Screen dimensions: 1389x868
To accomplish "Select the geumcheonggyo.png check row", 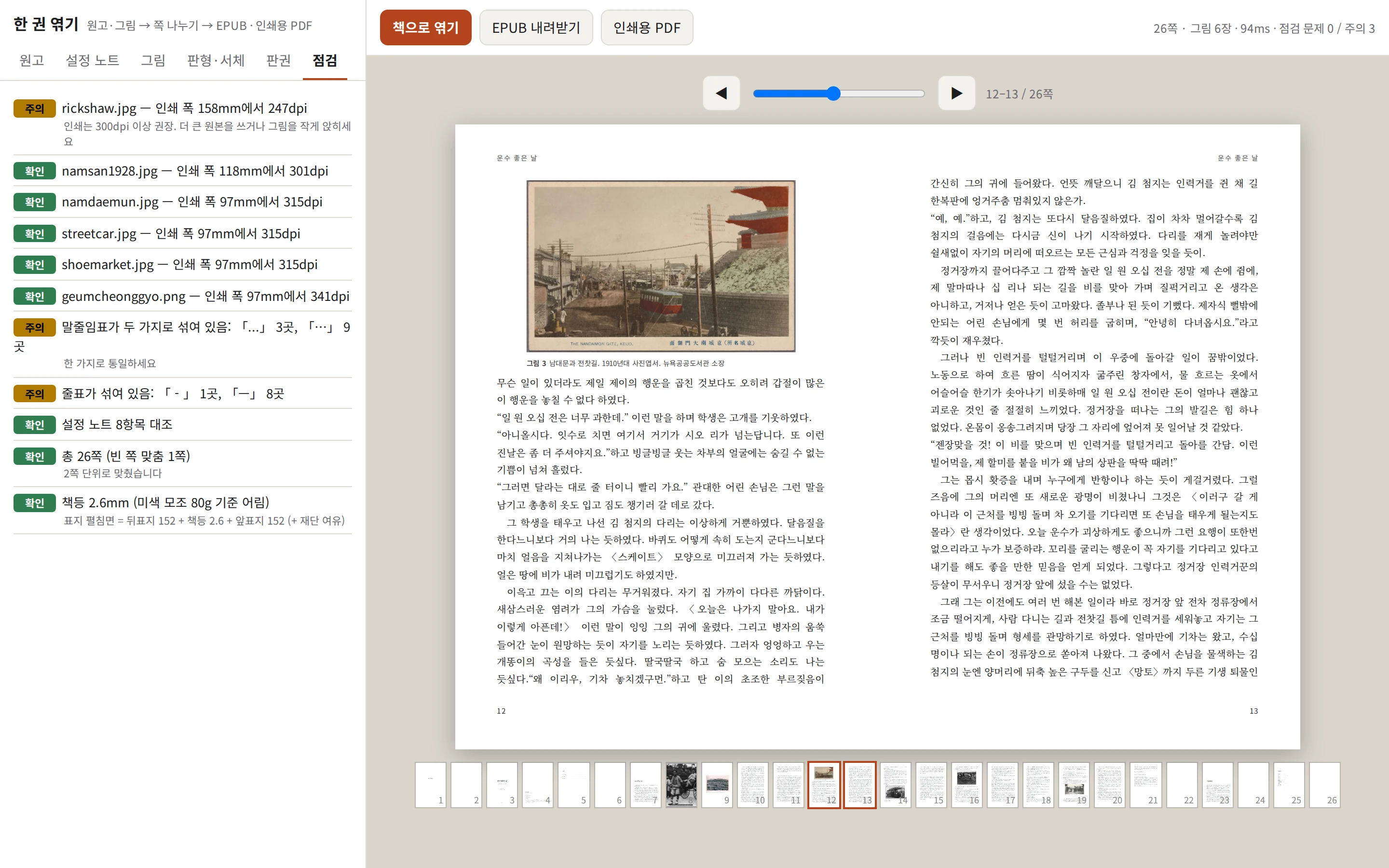I will [182, 296].
